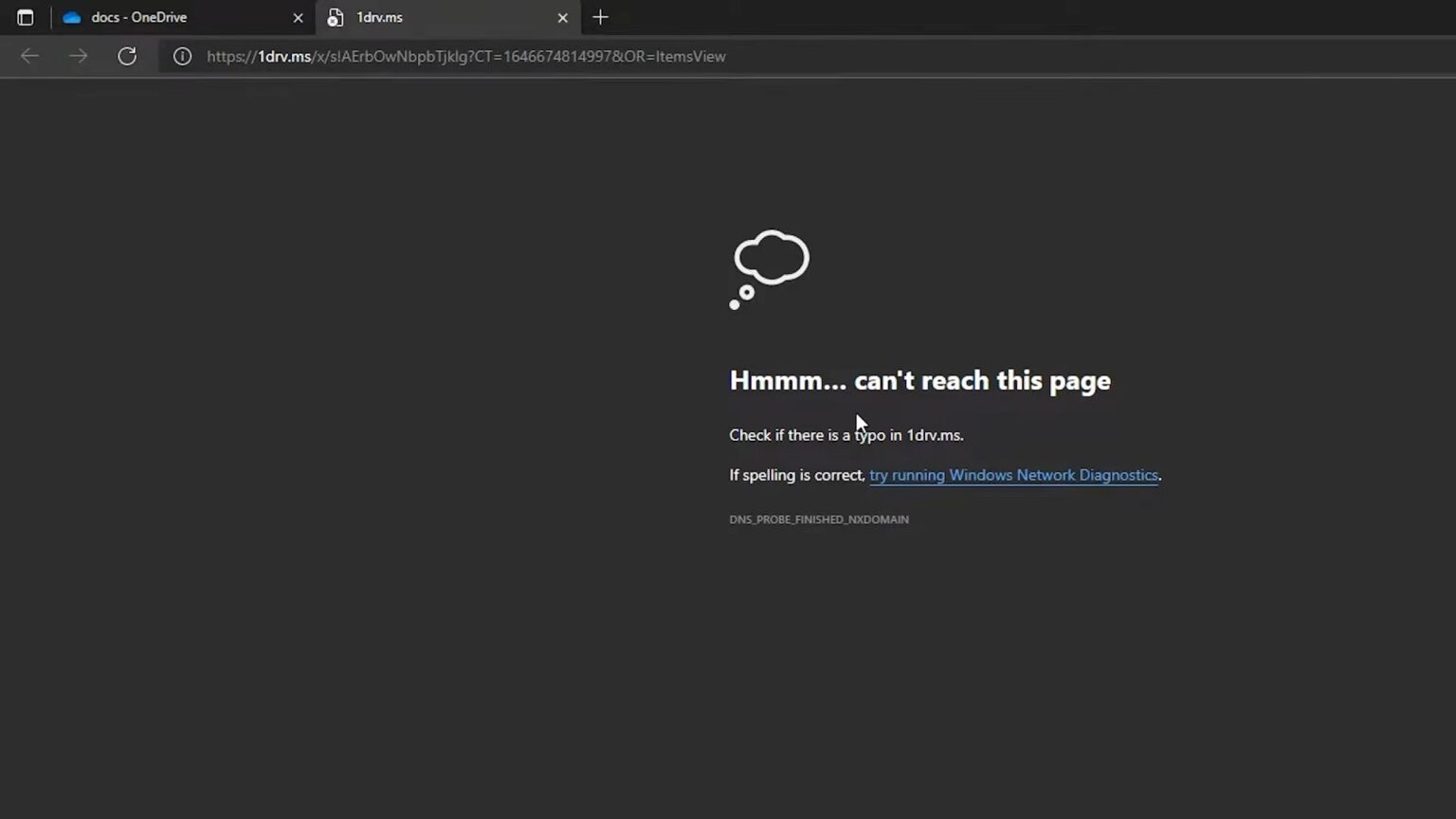Click the reload page icon
Image resolution: width=1456 pixels, height=819 pixels.
(x=126, y=56)
